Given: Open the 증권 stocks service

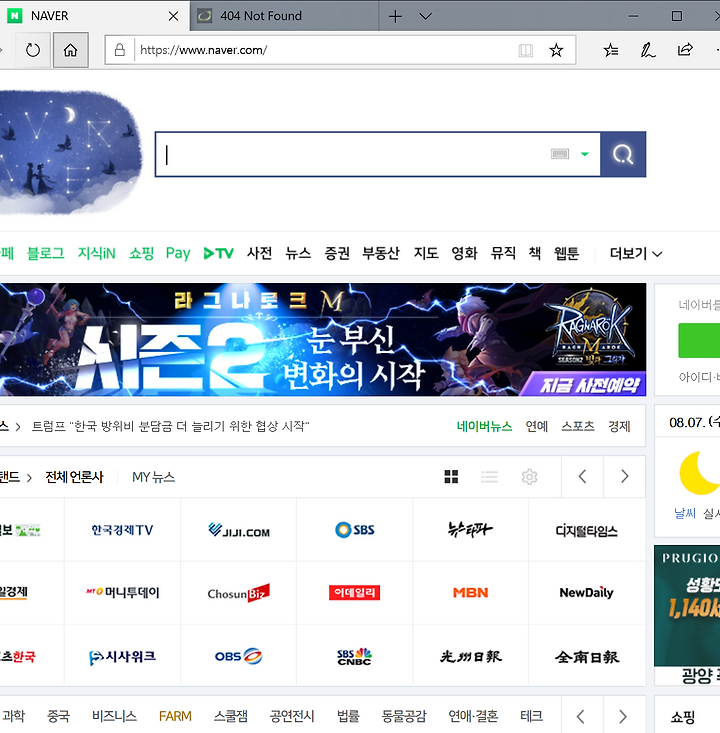Looking at the screenshot, I should point(337,253).
